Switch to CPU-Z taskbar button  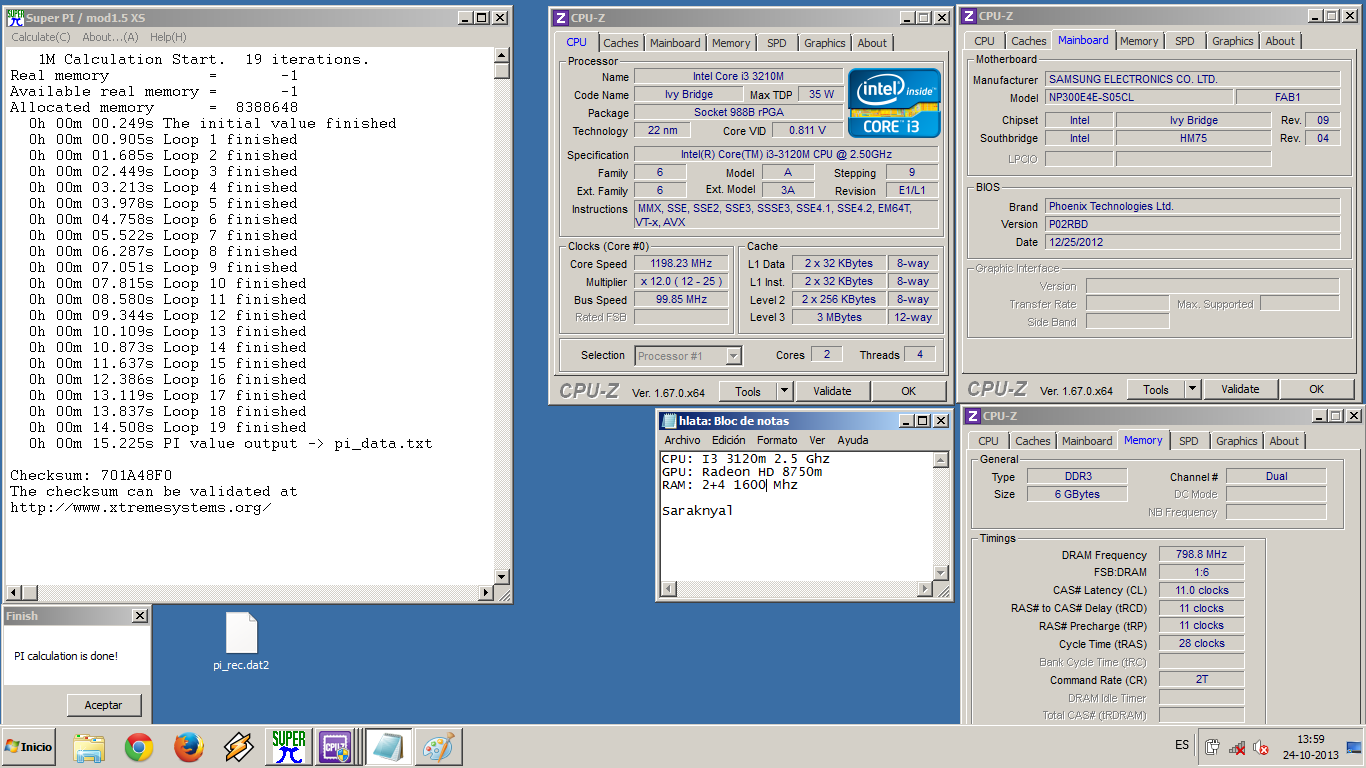click(x=337, y=747)
